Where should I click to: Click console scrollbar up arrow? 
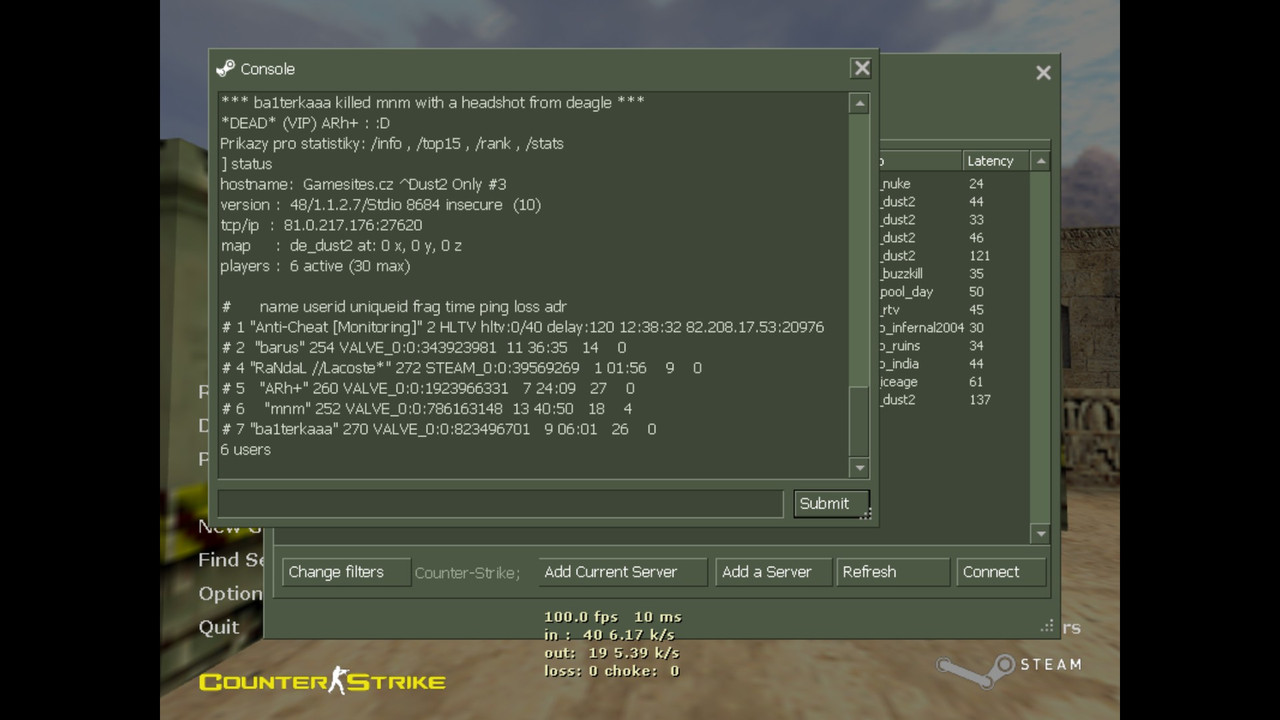pos(859,103)
